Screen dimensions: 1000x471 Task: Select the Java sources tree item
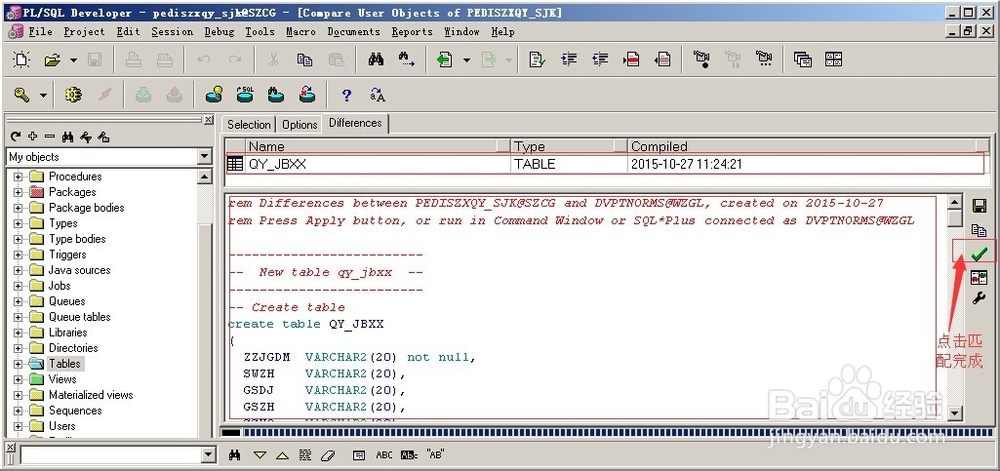(x=79, y=270)
